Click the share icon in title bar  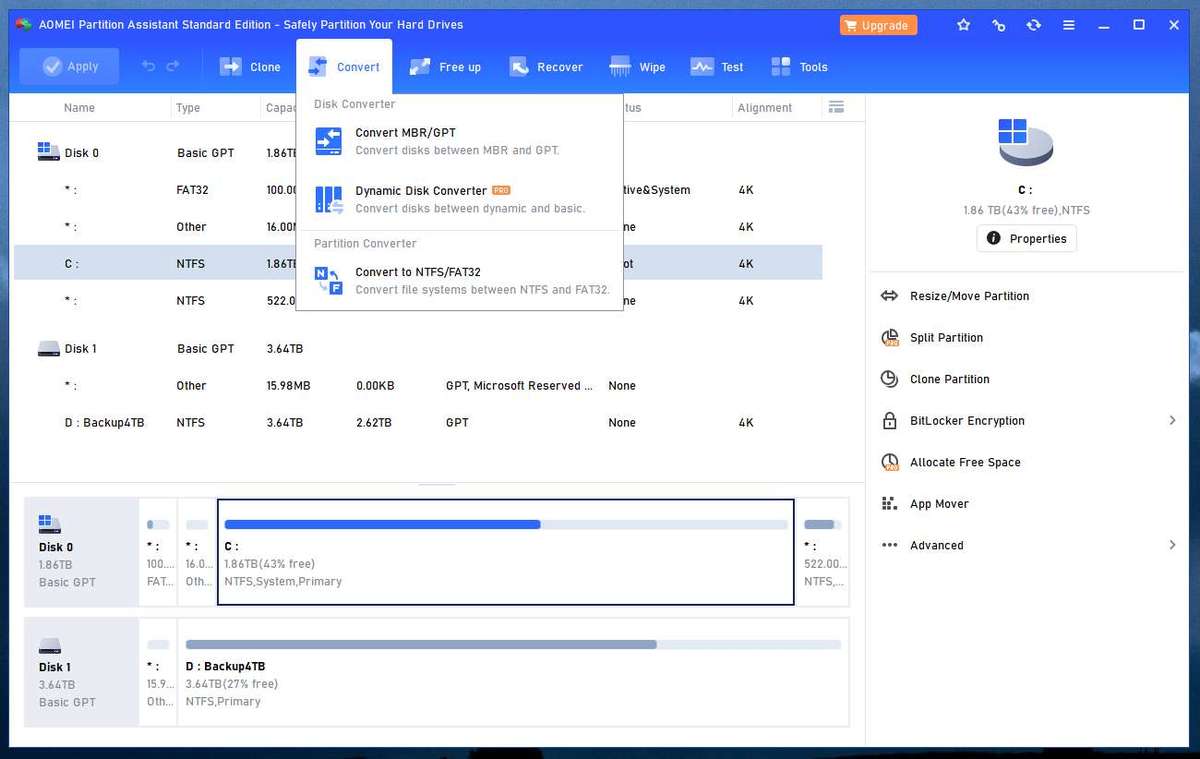(998, 25)
